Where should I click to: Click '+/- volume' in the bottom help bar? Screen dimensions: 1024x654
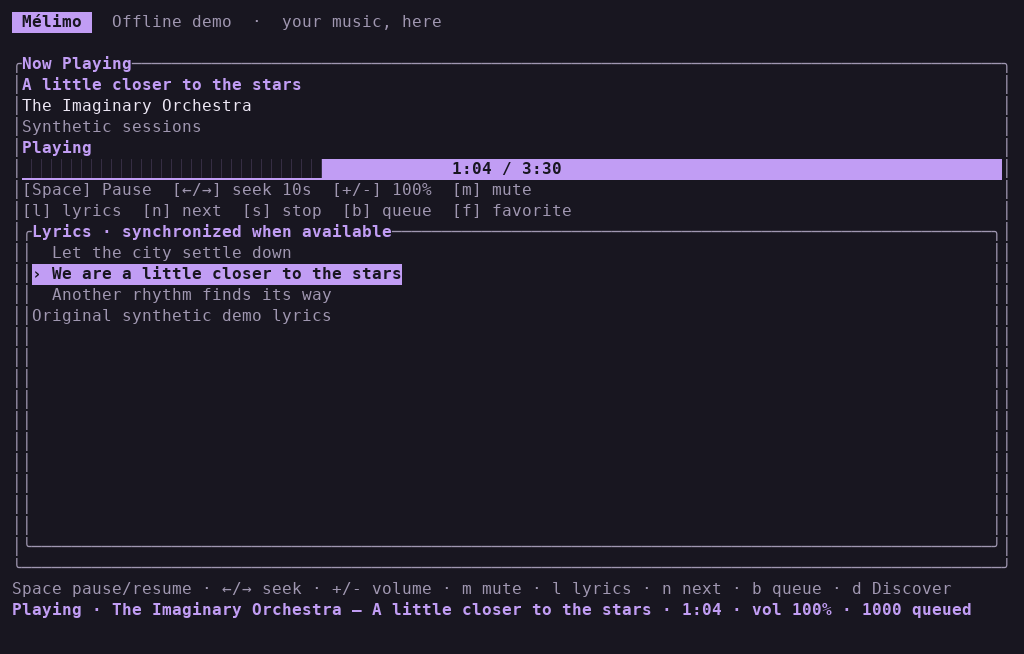pyautogui.click(x=382, y=589)
